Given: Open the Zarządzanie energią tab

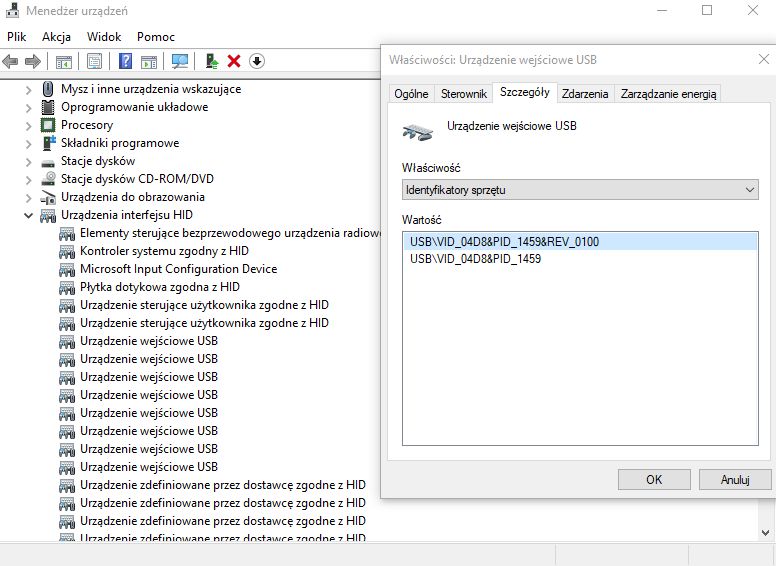Looking at the screenshot, I should [669, 94].
